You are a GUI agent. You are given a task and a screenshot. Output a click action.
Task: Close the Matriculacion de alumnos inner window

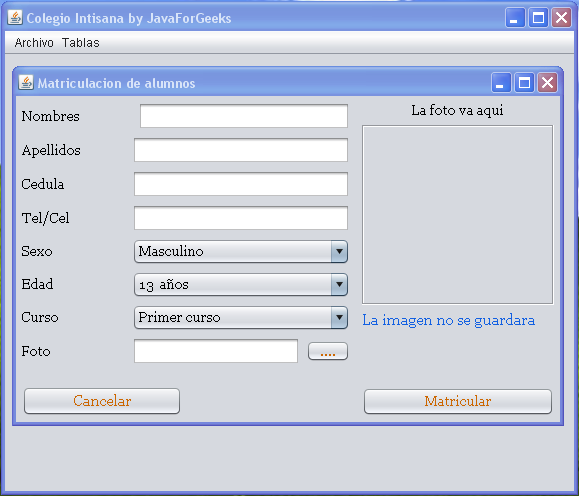547,82
